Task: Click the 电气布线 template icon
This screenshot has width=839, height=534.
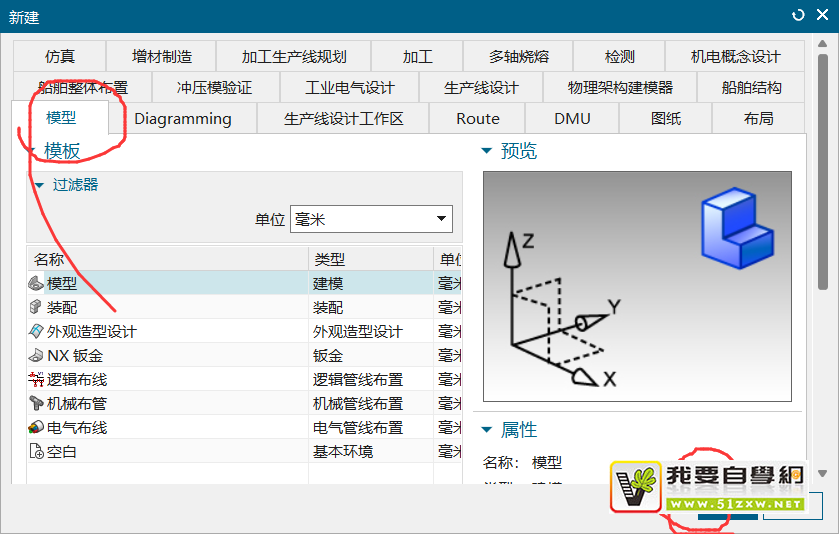Action: [36, 427]
